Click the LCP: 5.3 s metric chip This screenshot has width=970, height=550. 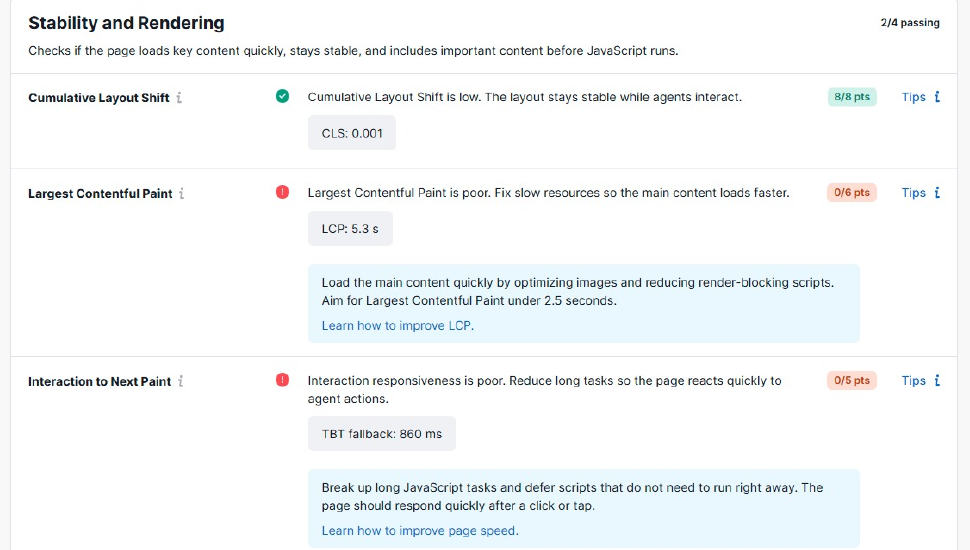(350, 229)
